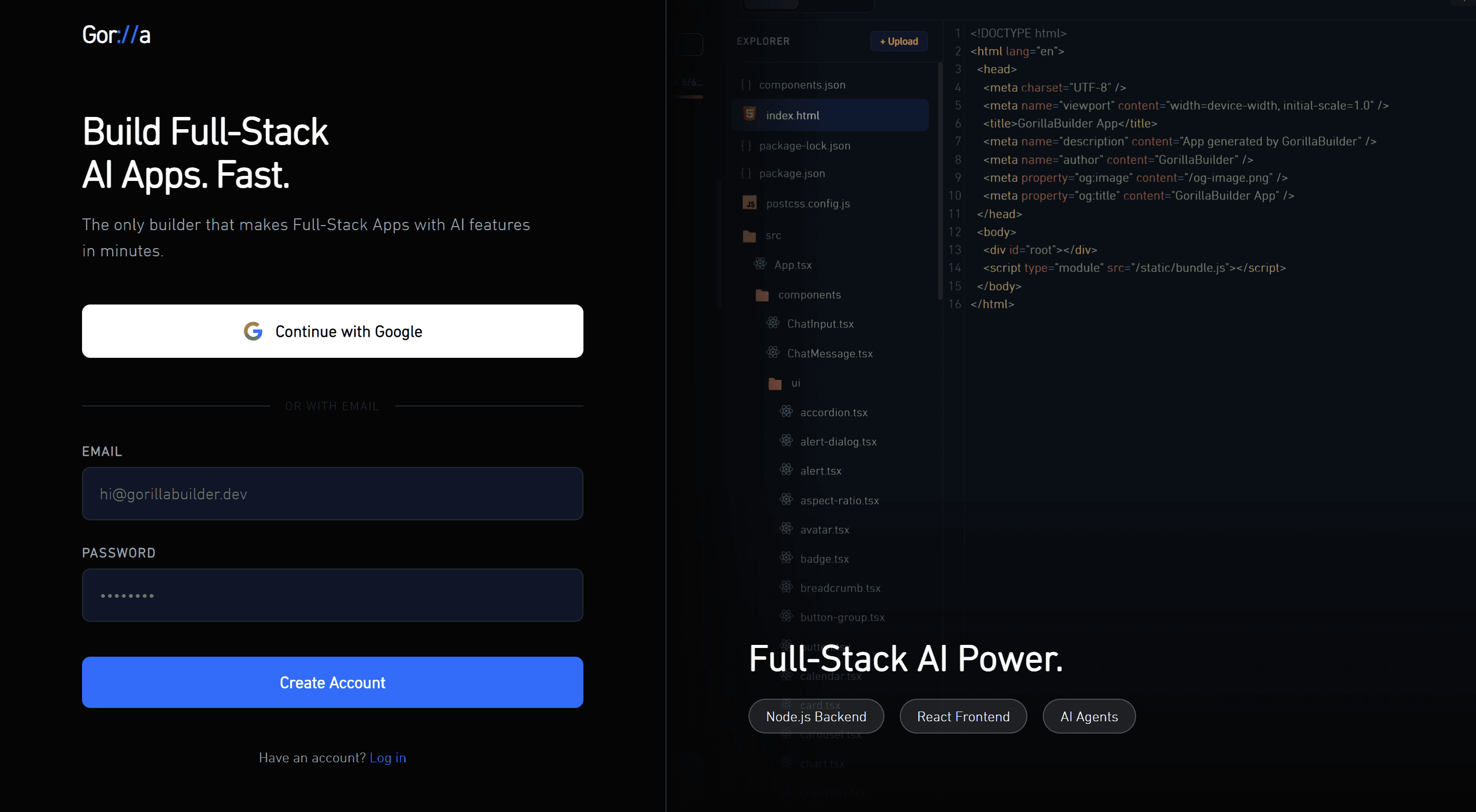
Task: Click the React icon next to App.tsx
Action: 760,264
